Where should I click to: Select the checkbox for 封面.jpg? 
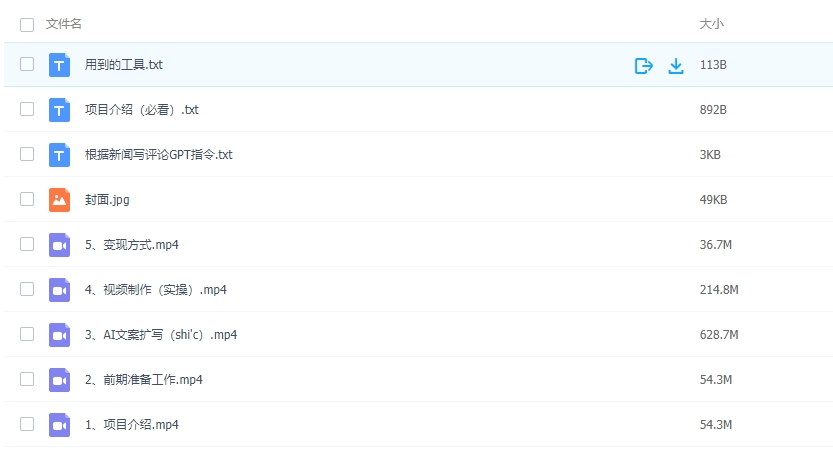coord(27,200)
